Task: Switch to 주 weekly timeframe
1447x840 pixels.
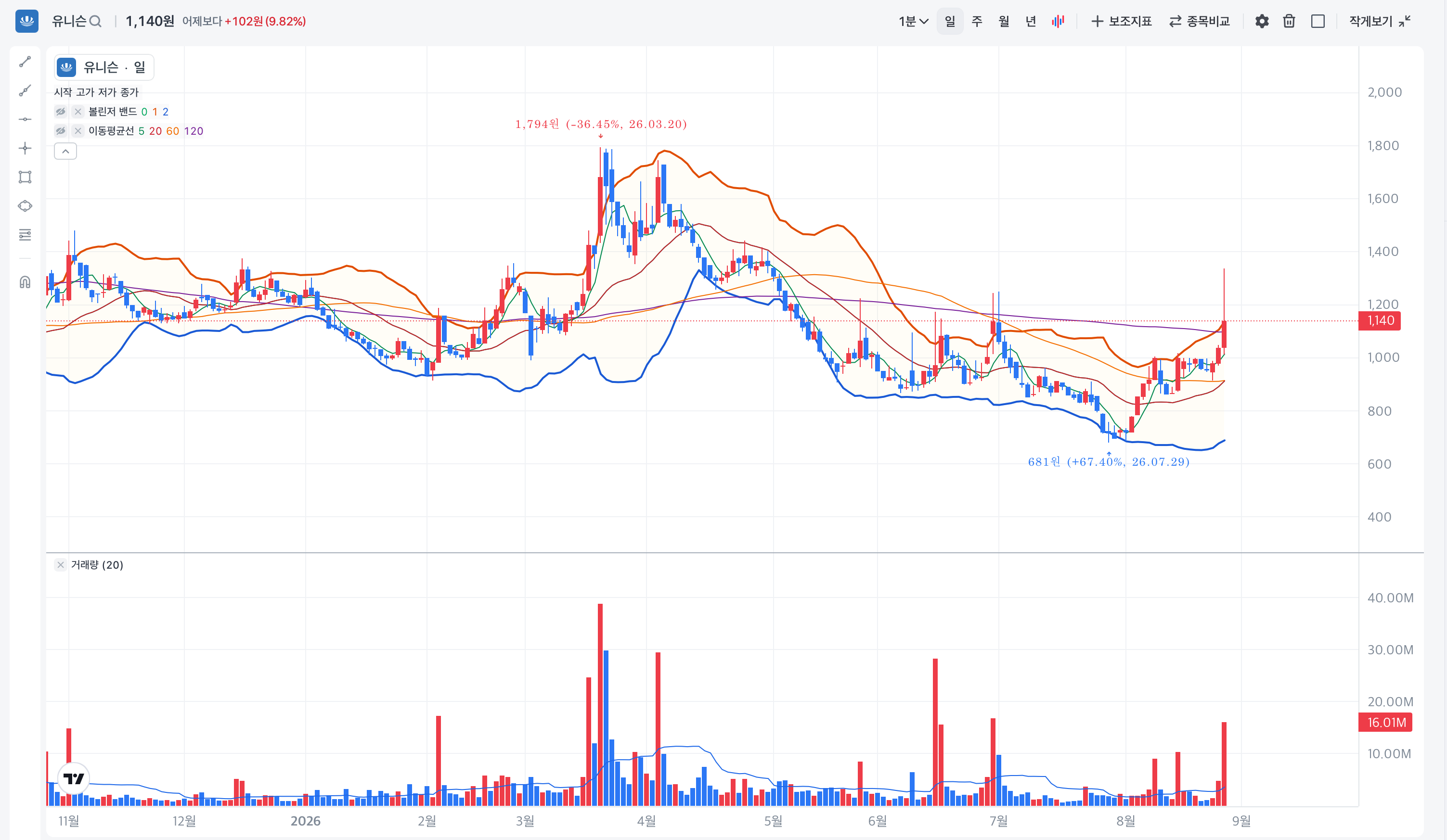Action: (977, 21)
